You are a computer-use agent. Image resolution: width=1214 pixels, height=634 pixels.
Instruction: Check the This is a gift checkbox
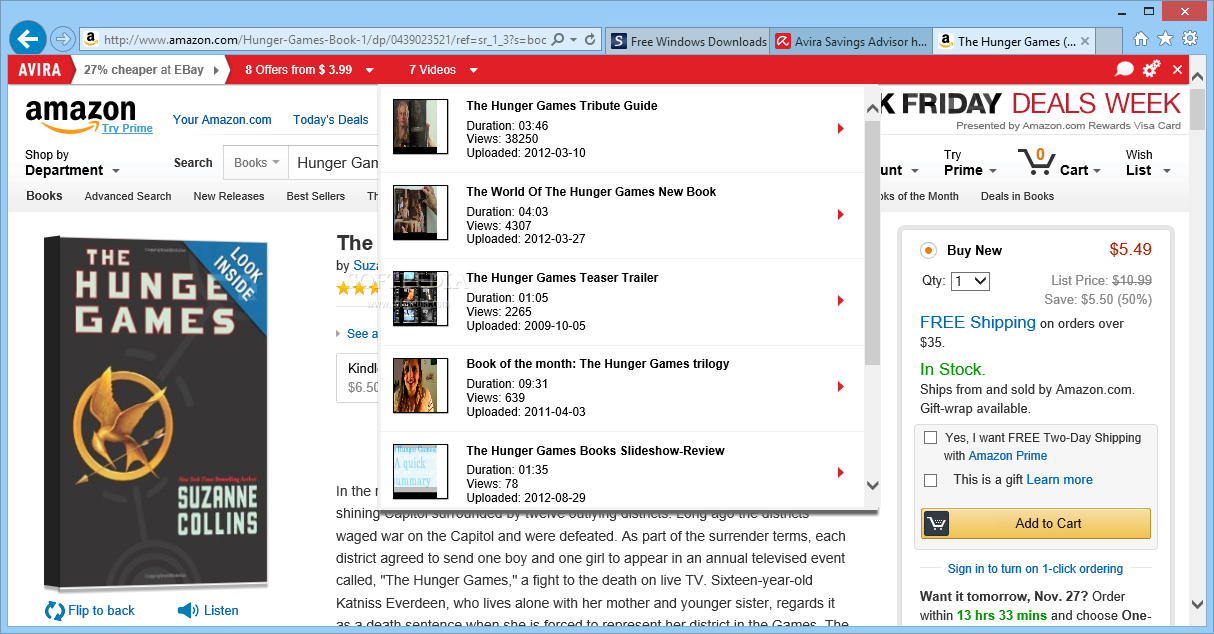click(931, 480)
